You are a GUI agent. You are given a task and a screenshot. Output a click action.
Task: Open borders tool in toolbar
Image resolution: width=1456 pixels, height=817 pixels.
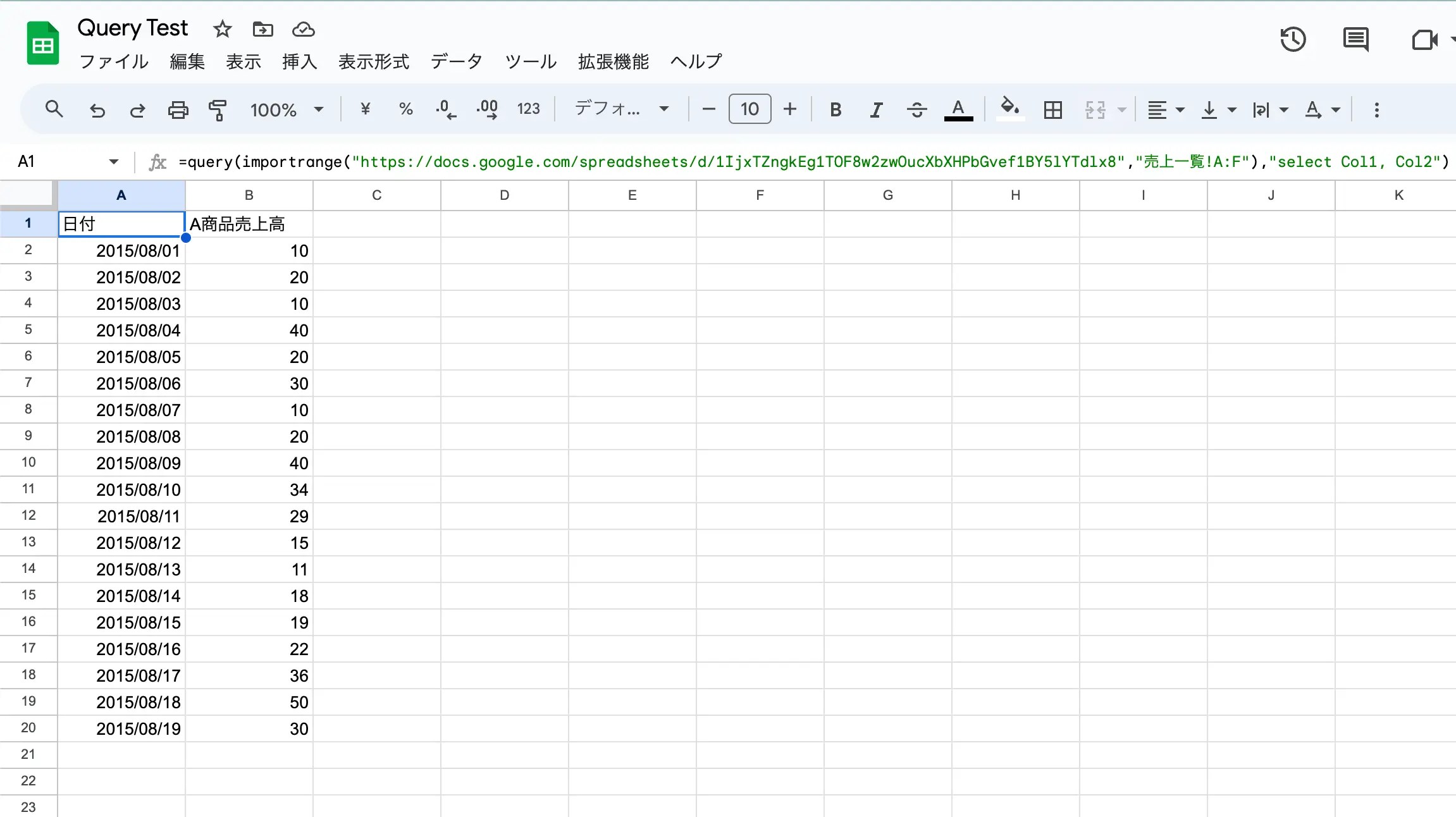[x=1052, y=110]
